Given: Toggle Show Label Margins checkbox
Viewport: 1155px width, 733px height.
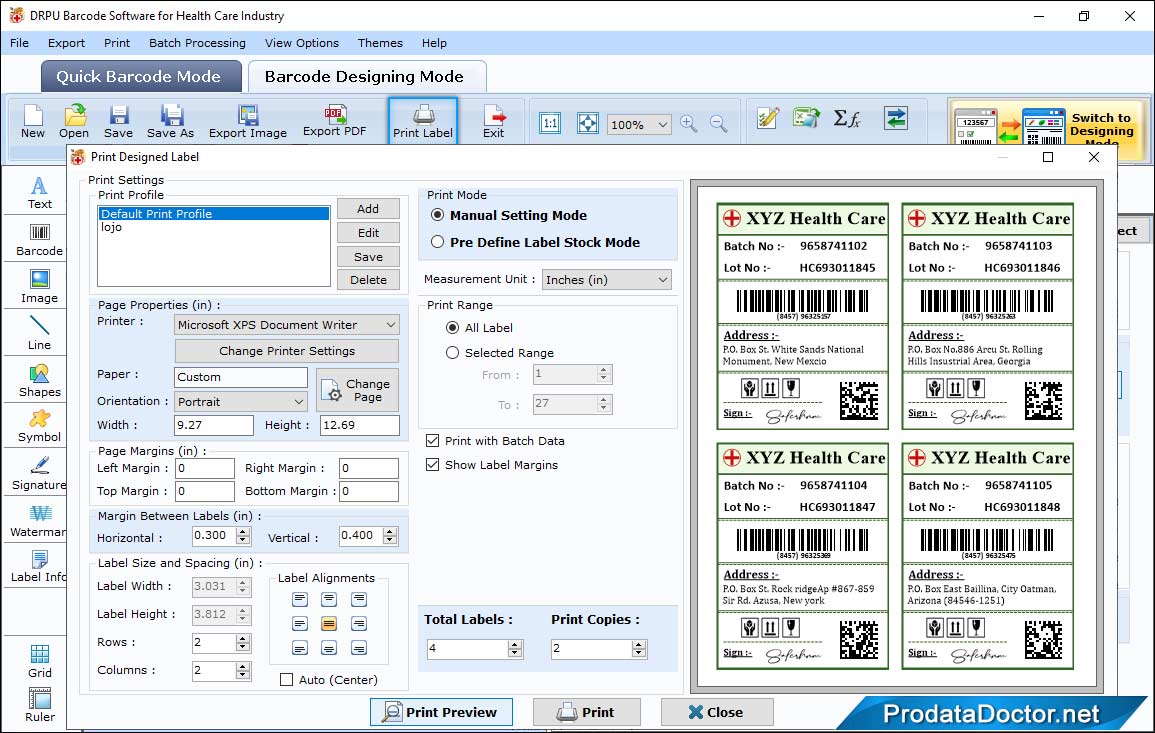Looking at the screenshot, I should point(432,465).
